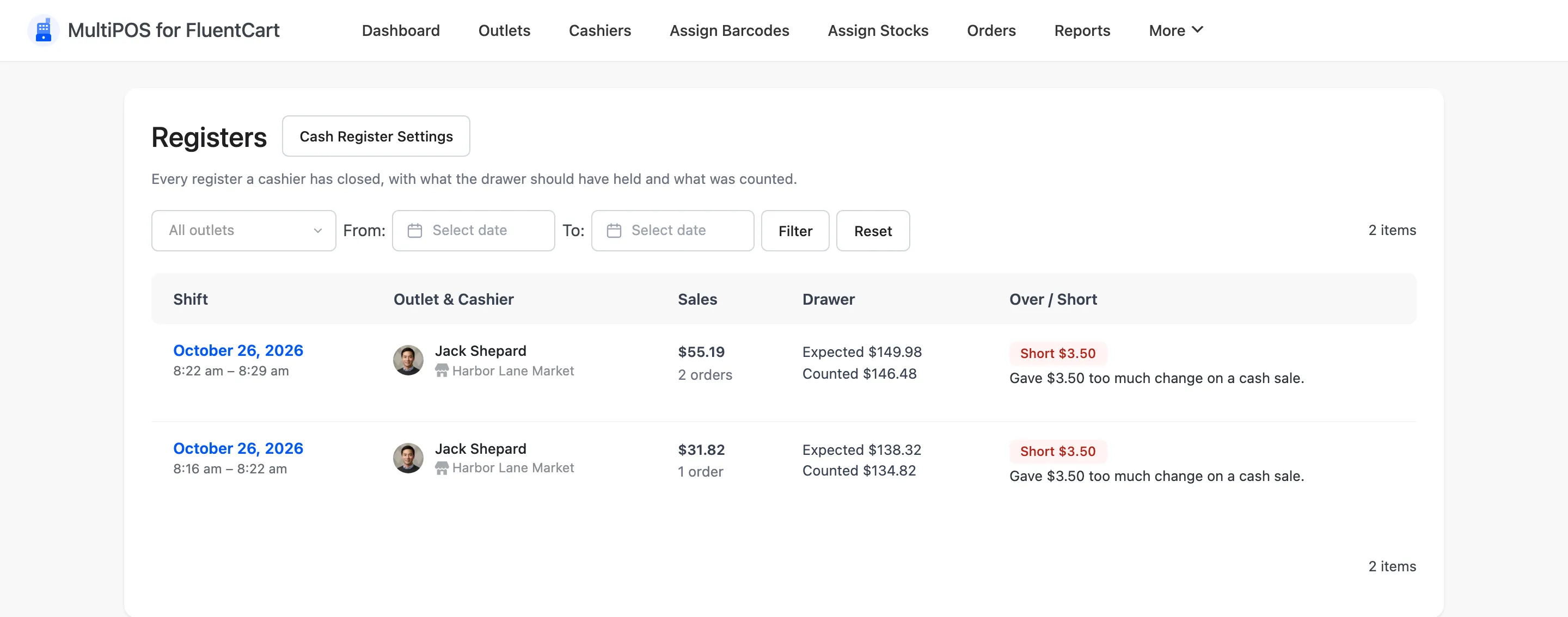Click Expected $149.98 drawer value

(862, 351)
